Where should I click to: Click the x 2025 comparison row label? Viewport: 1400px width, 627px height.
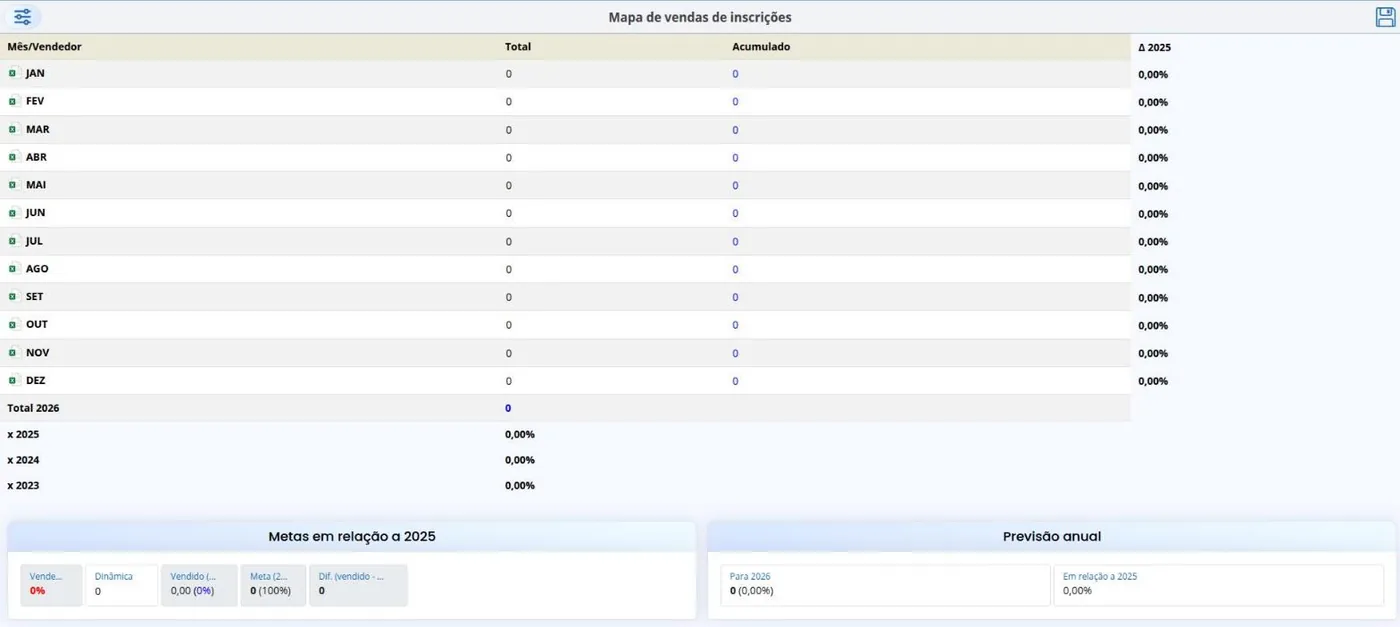(x=23, y=434)
